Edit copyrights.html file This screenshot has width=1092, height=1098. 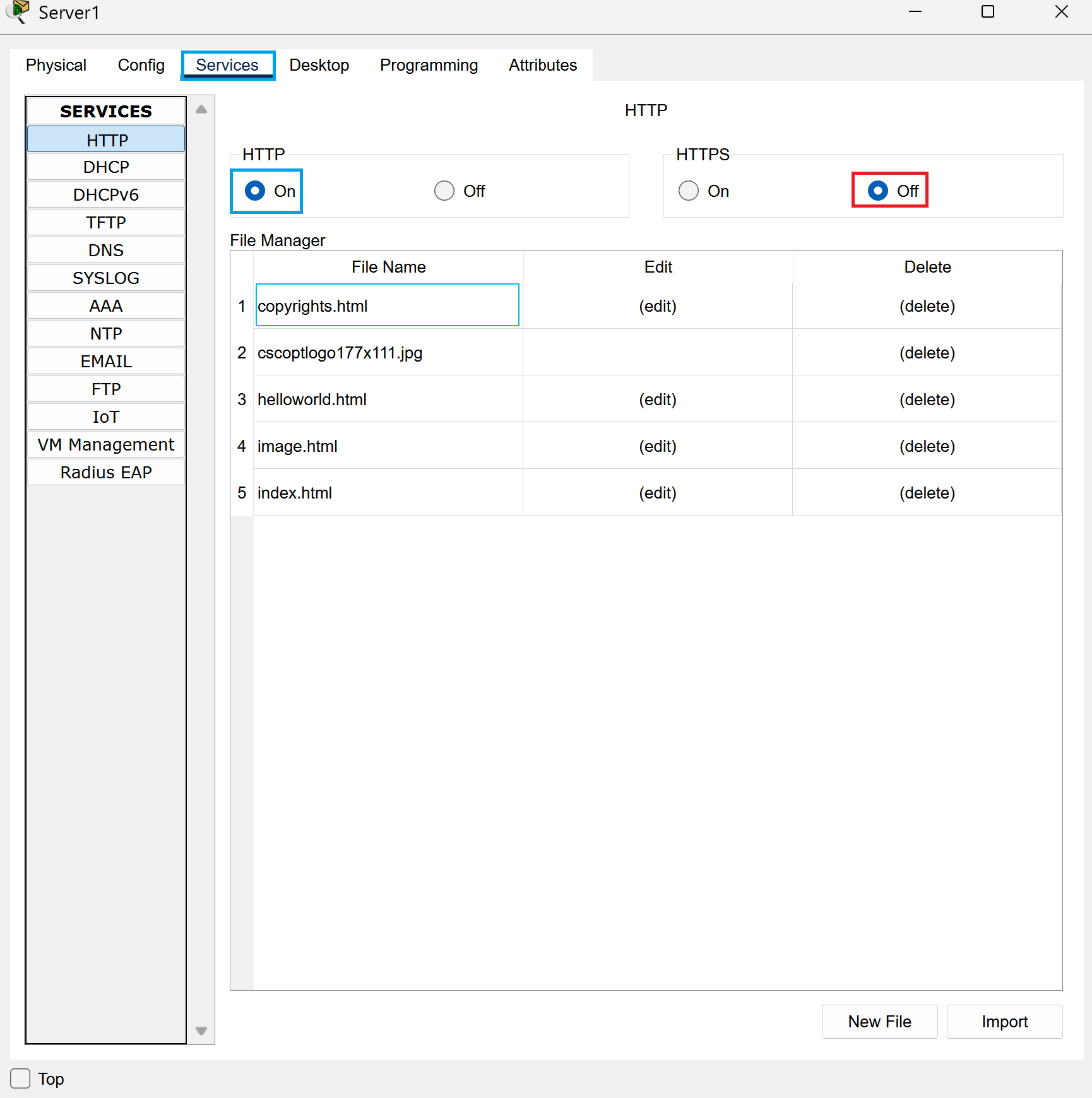[658, 306]
